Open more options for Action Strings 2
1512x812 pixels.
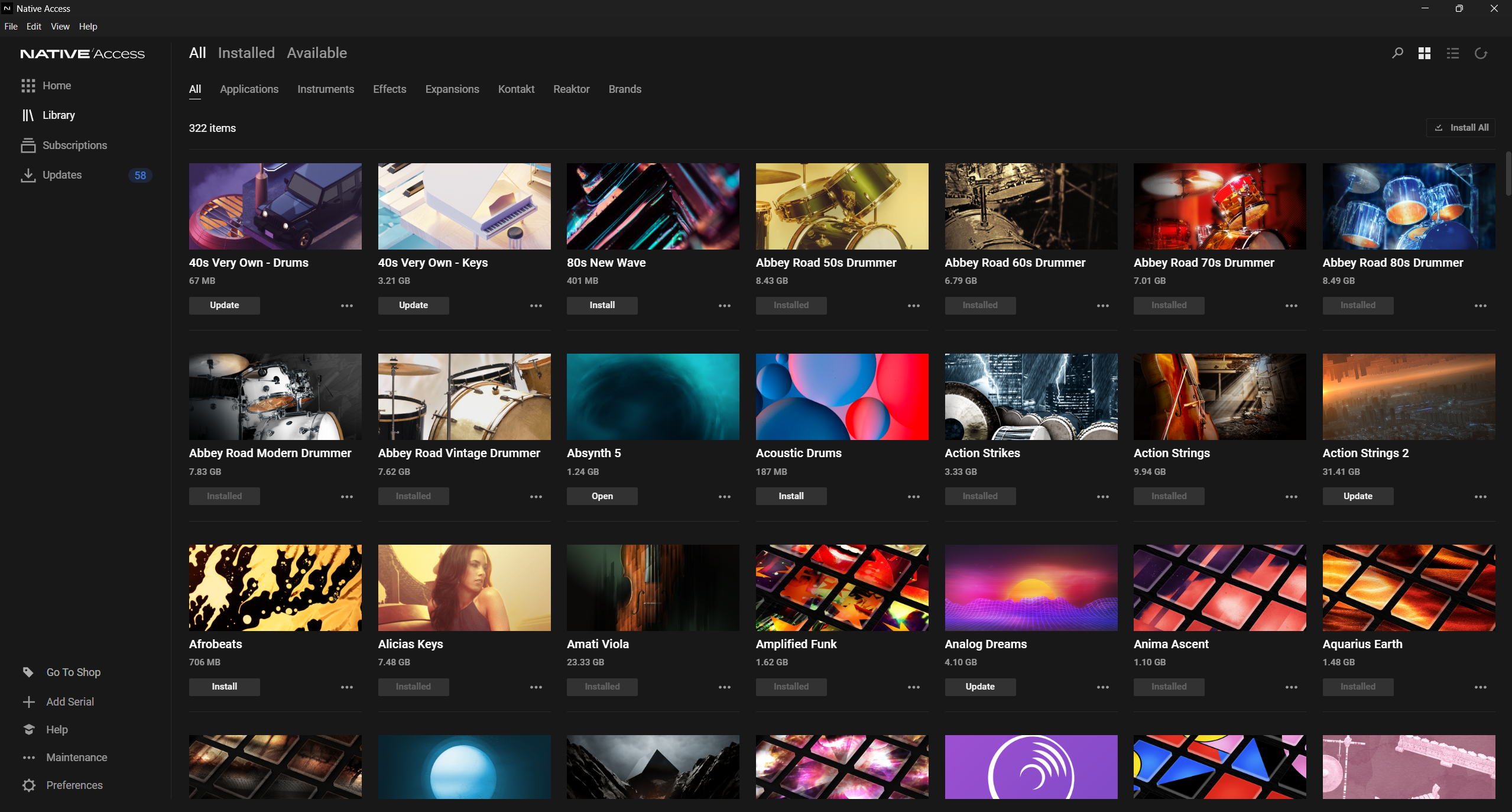[x=1481, y=497]
